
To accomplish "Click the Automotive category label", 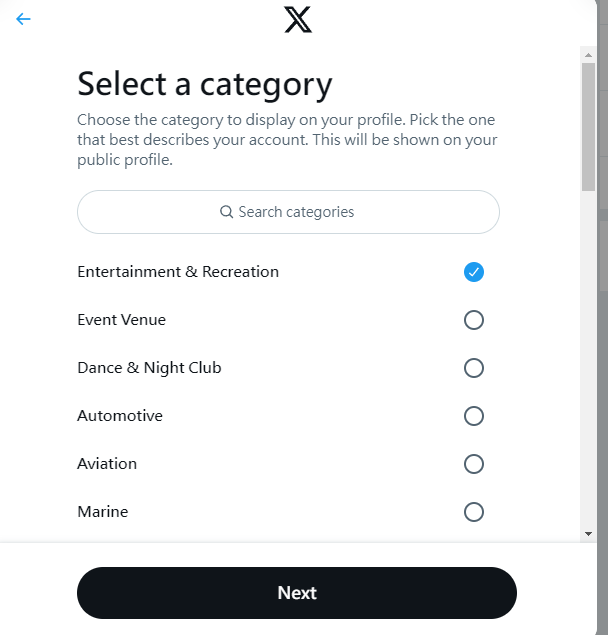I will pyautogui.click(x=120, y=416).
